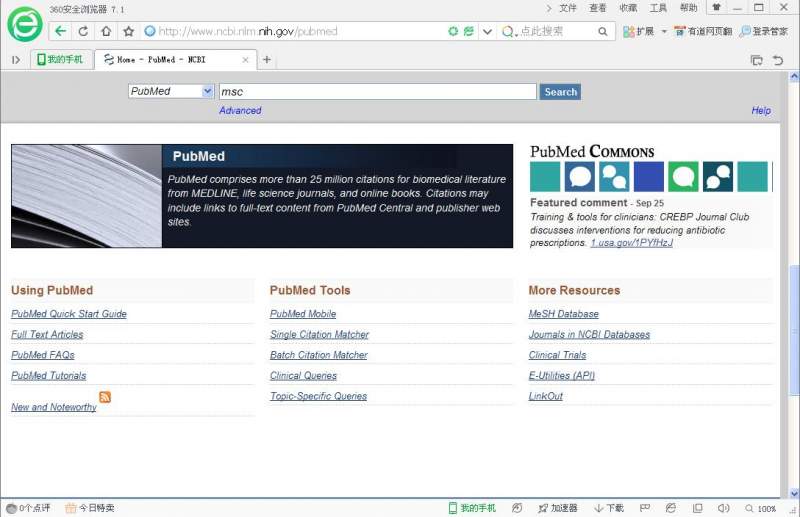
Task: Open the Topic-Specific Queries link
Action: coord(318,396)
